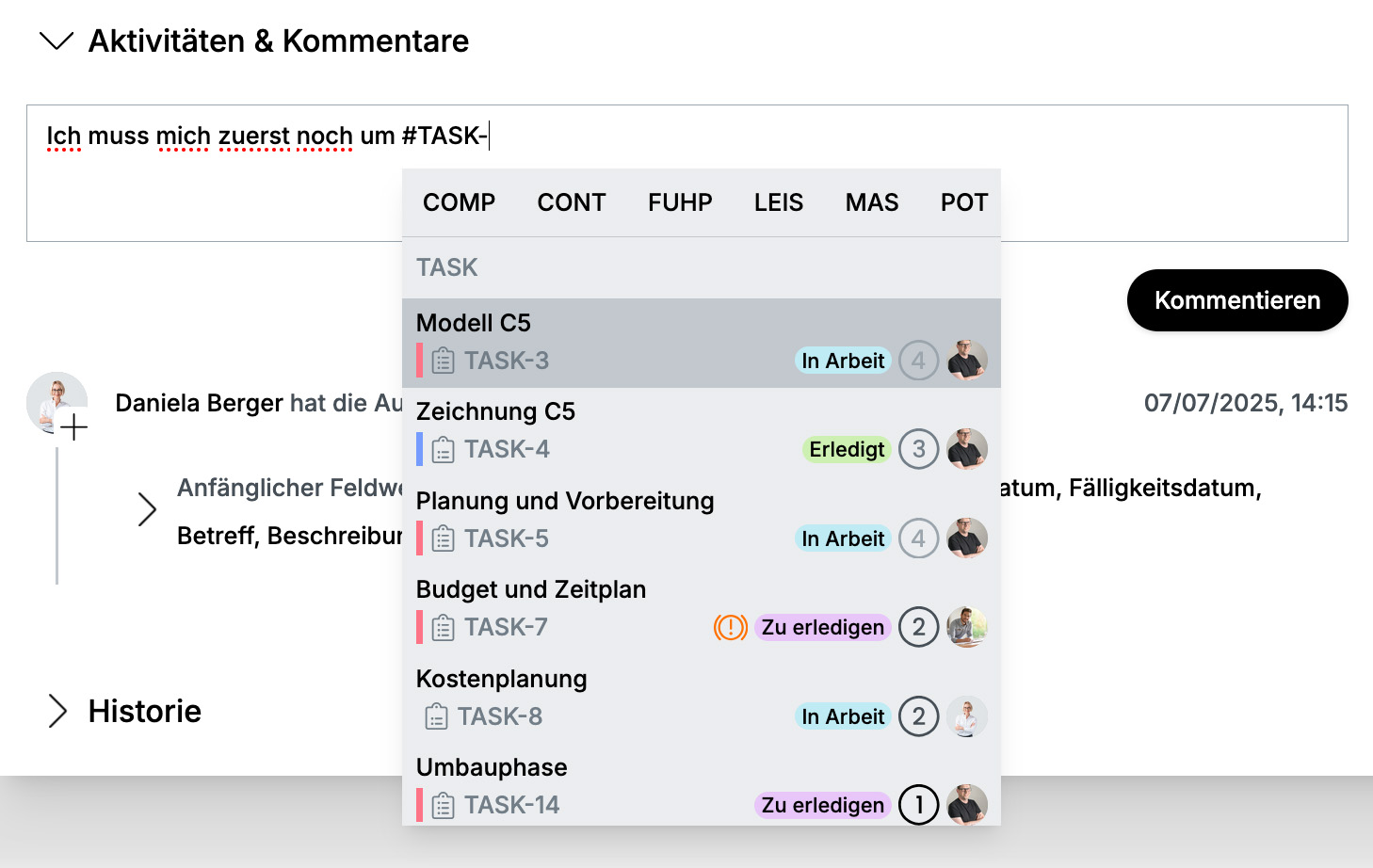Click the Kommentieren button
Screen dimensions: 1373x868
(1237, 300)
